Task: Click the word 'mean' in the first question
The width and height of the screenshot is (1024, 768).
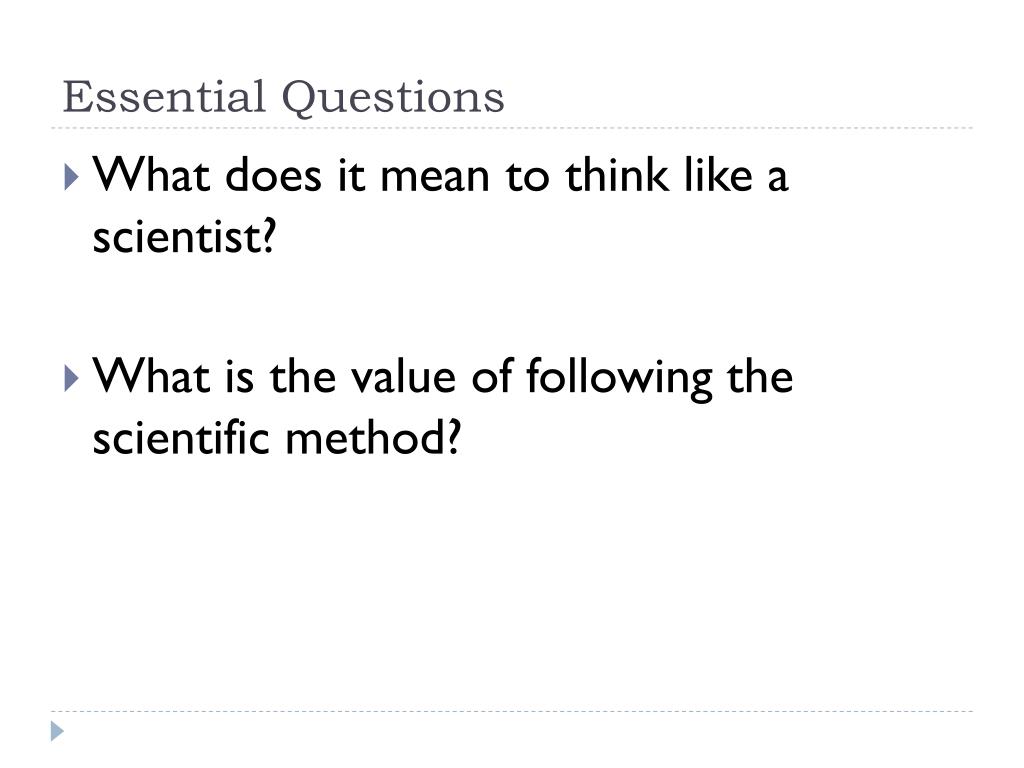Action: tap(434, 178)
